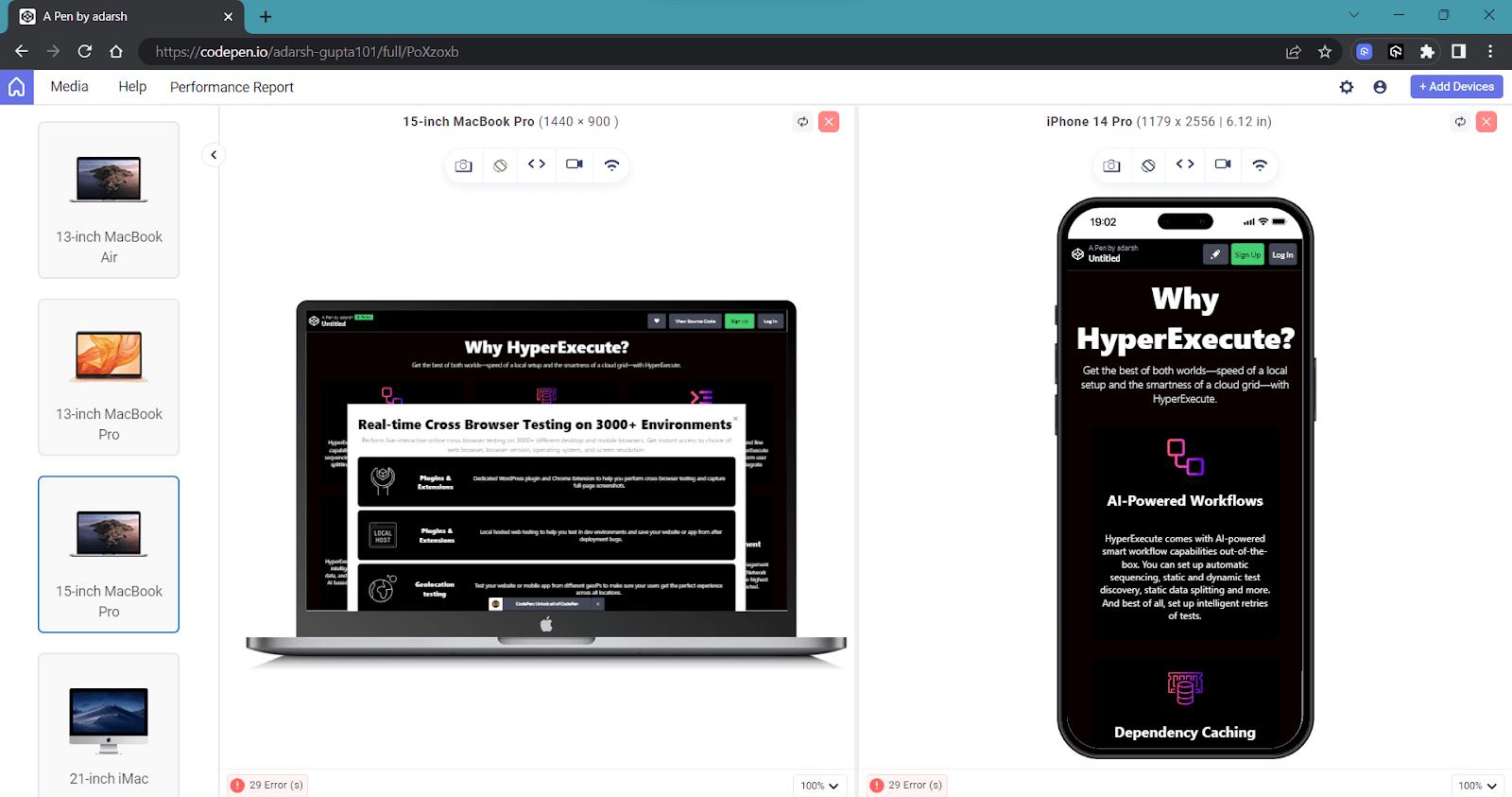
Task: Close the 'A Pen by adarsh' tab
Action: 228,17
